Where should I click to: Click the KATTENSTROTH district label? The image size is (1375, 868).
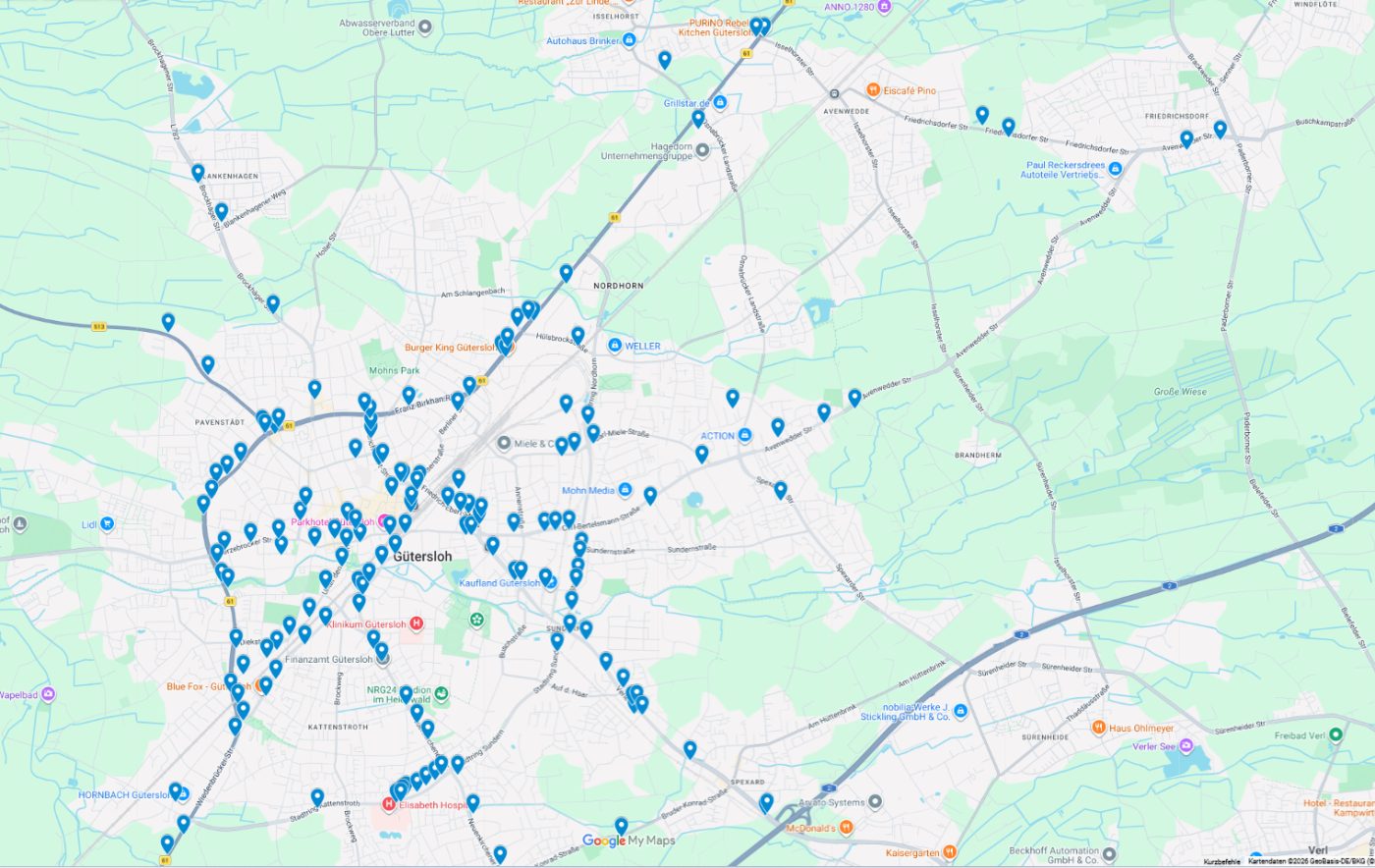click(x=338, y=727)
